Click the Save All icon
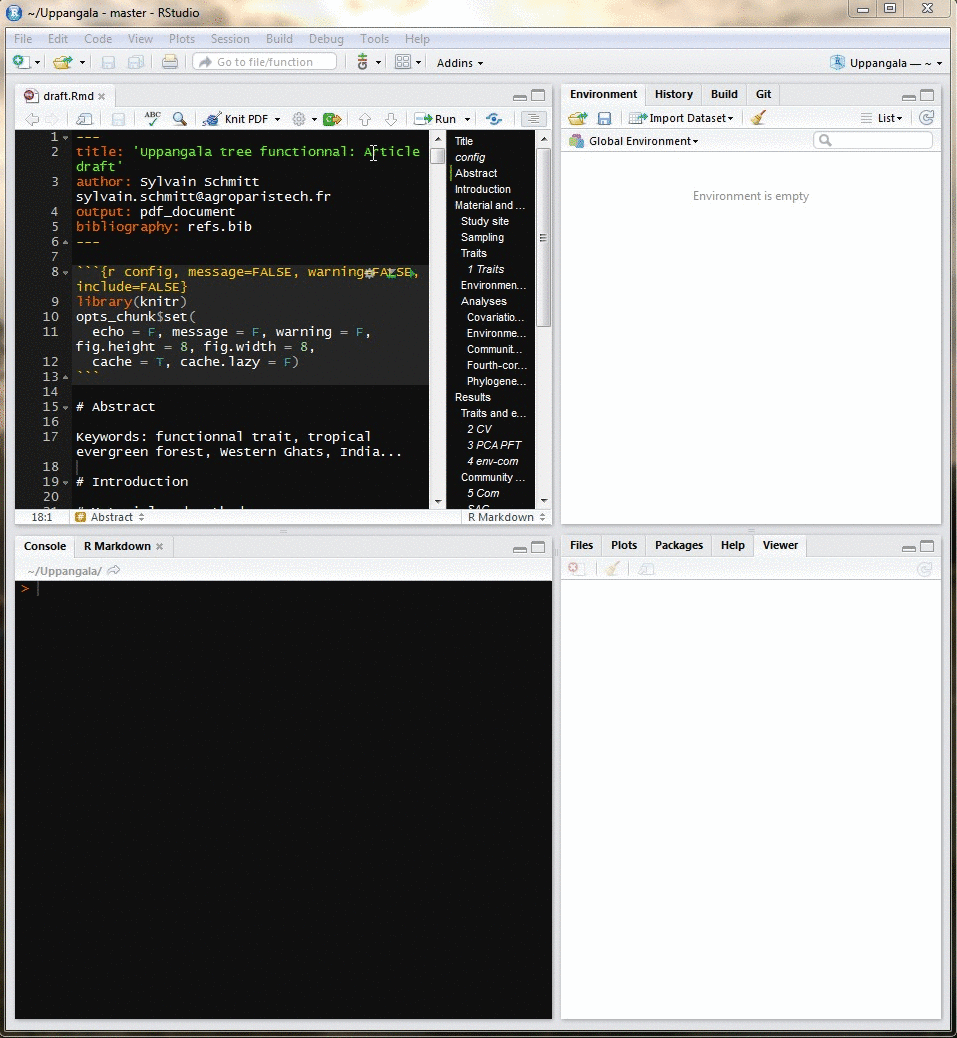The width and height of the screenshot is (957, 1038). pos(136,62)
